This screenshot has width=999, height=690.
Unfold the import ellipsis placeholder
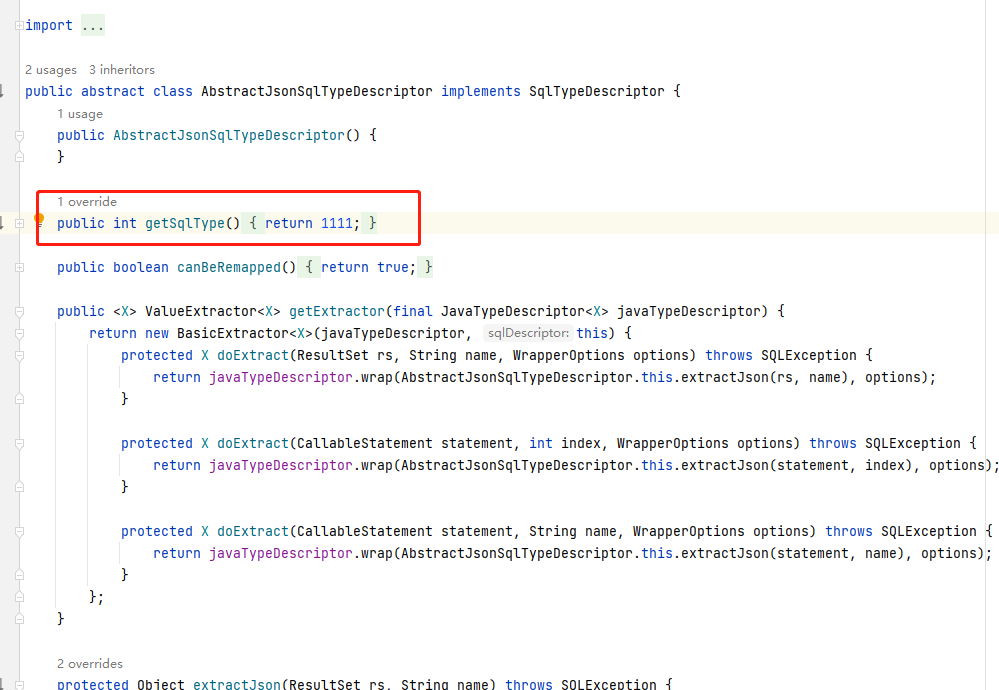pos(93,25)
